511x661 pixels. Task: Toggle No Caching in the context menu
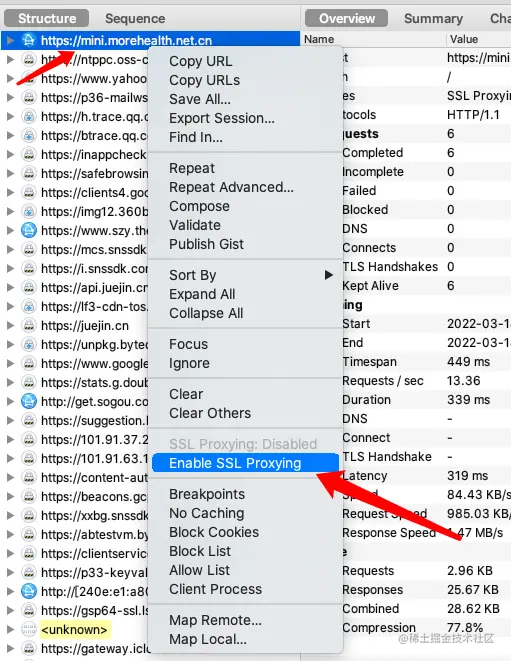coord(207,513)
